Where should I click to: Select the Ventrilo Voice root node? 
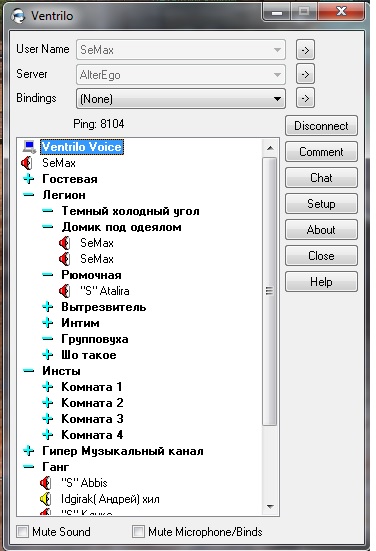point(82,147)
